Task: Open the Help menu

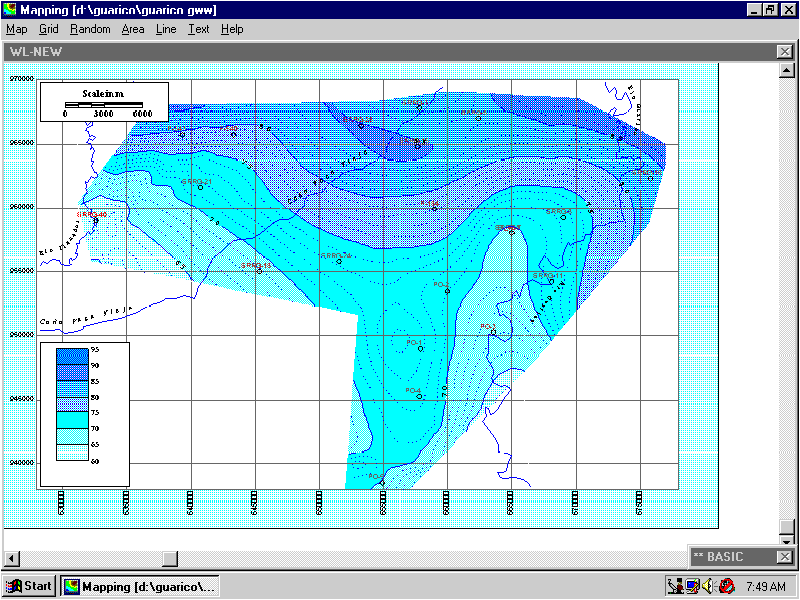Action: pyautogui.click(x=232, y=30)
